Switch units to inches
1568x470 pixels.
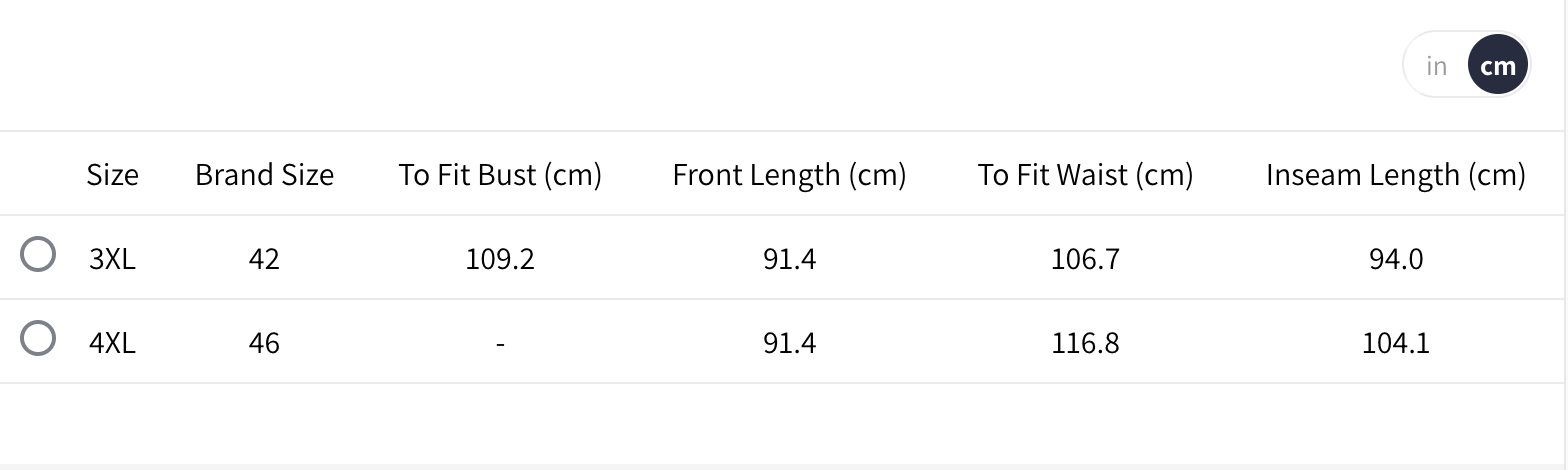1437,66
